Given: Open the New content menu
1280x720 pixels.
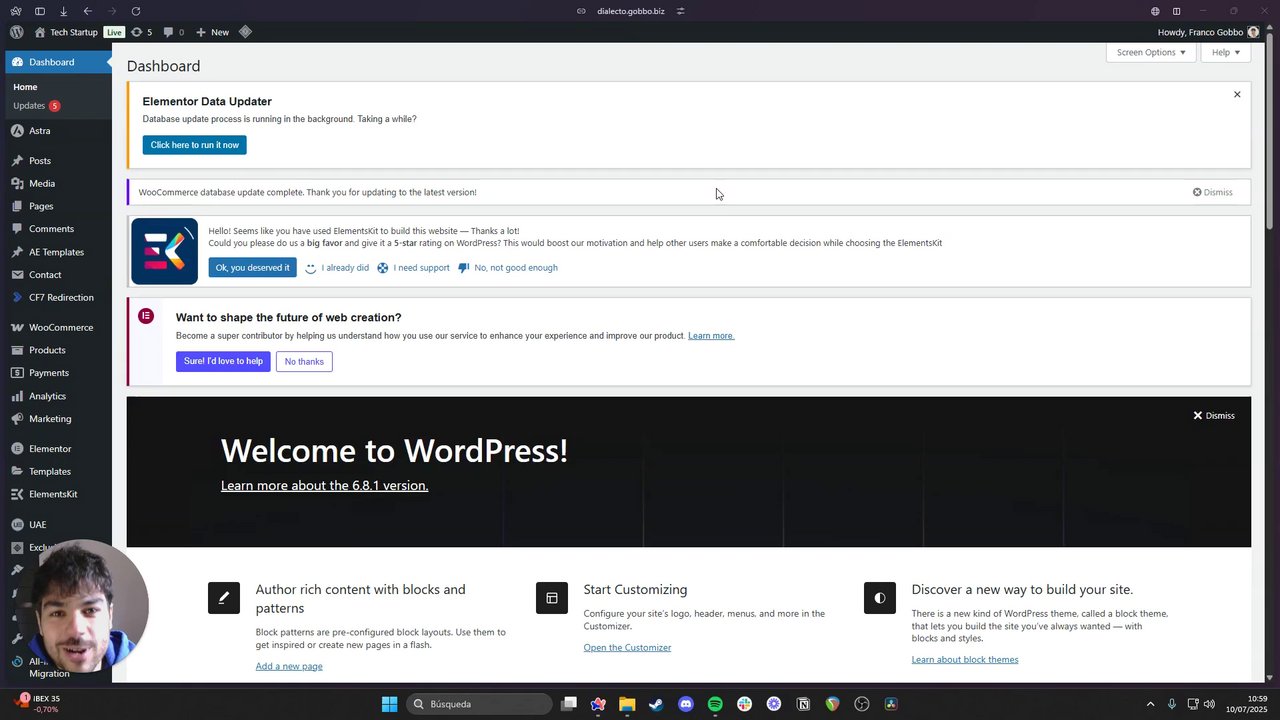Looking at the screenshot, I should (x=212, y=32).
